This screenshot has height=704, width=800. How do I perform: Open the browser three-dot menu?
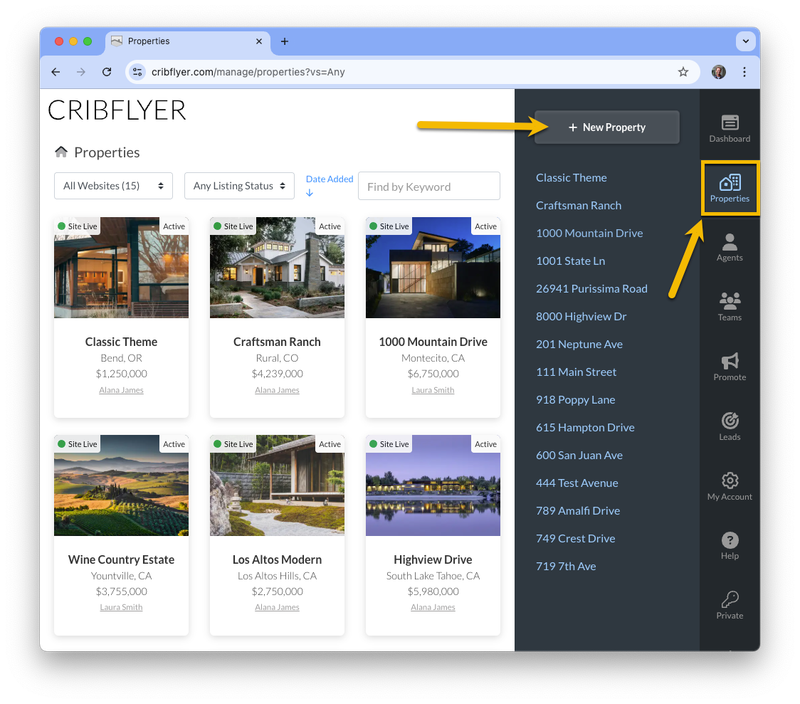pyautogui.click(x=744, y=72)
